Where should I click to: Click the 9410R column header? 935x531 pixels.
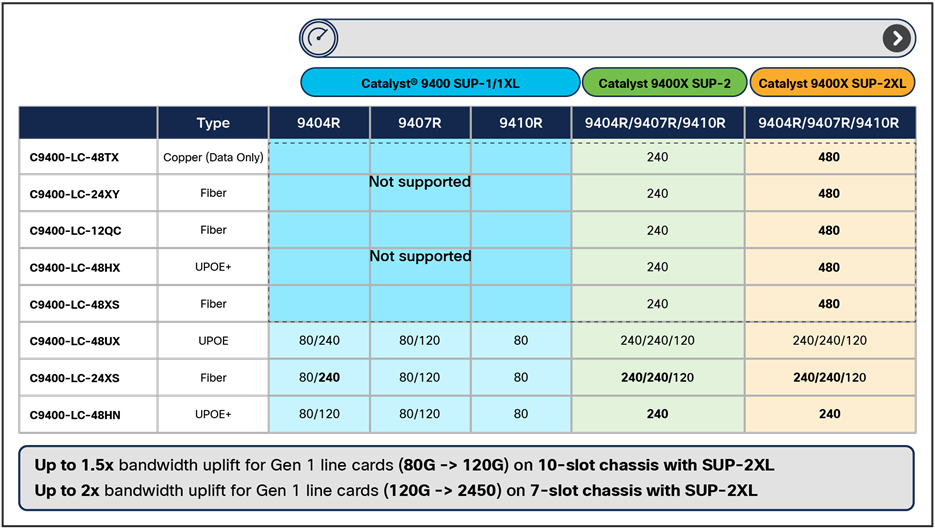(x=521, y=123)
